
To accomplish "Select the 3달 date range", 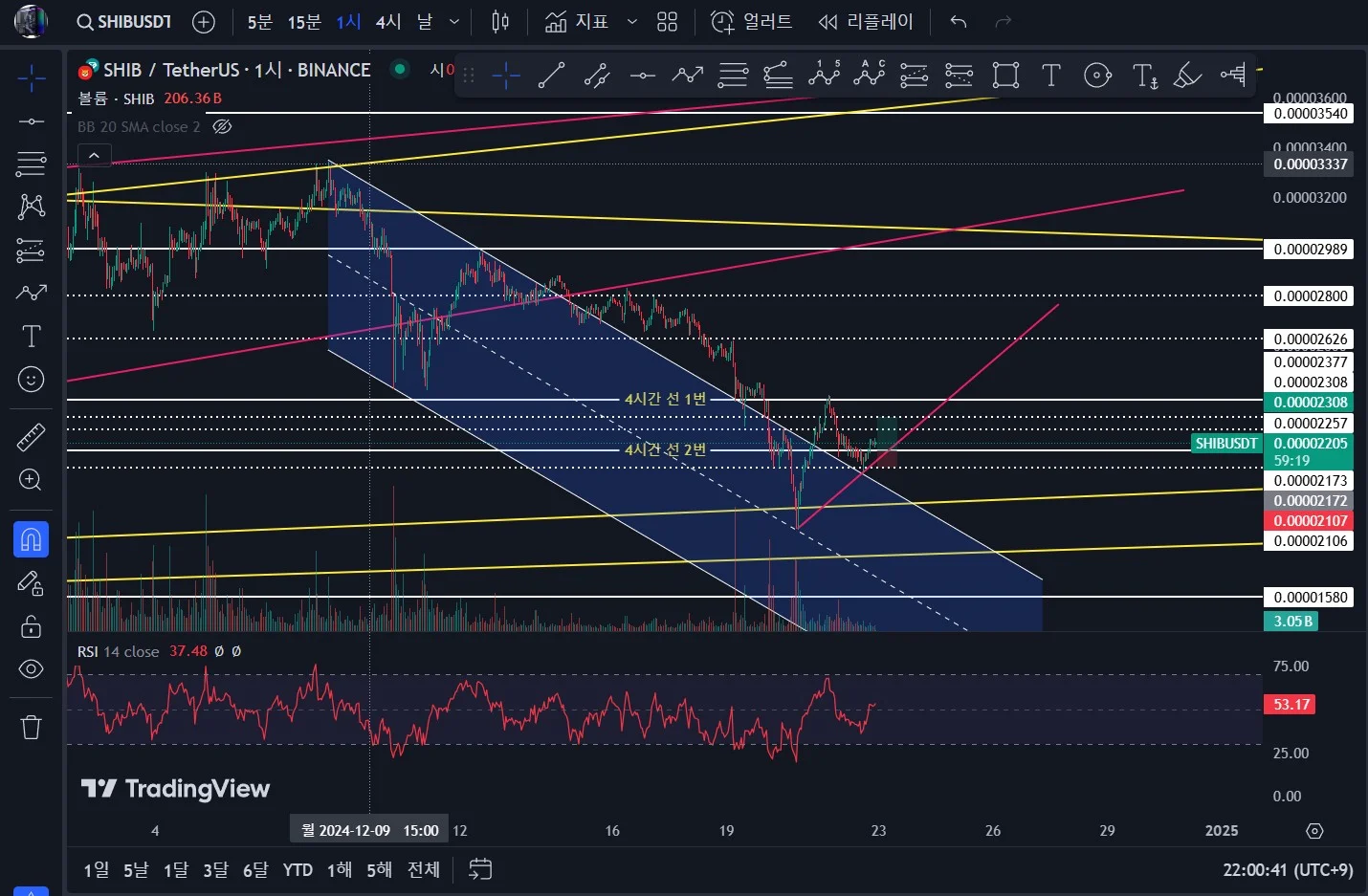I will (x=215, y=869).
